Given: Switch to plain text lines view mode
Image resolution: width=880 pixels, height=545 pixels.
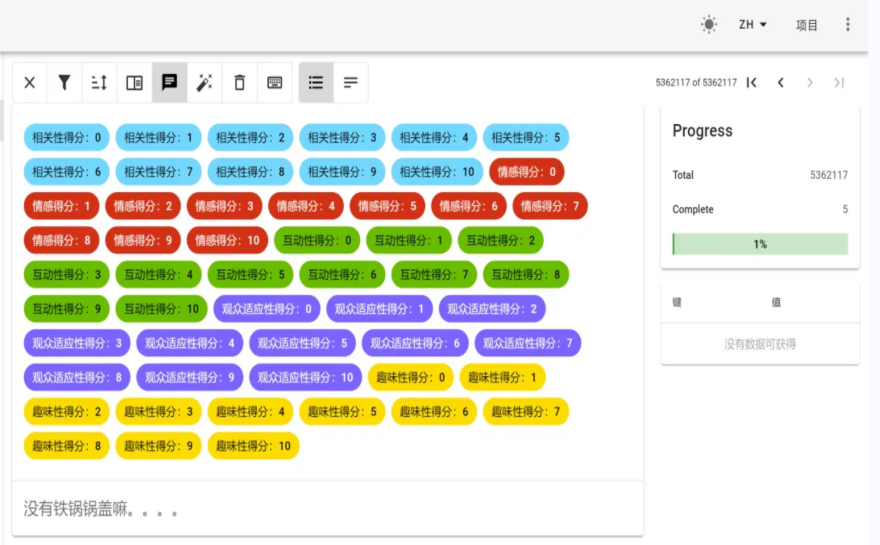Looking at the screenshot, I should point(351,83).
